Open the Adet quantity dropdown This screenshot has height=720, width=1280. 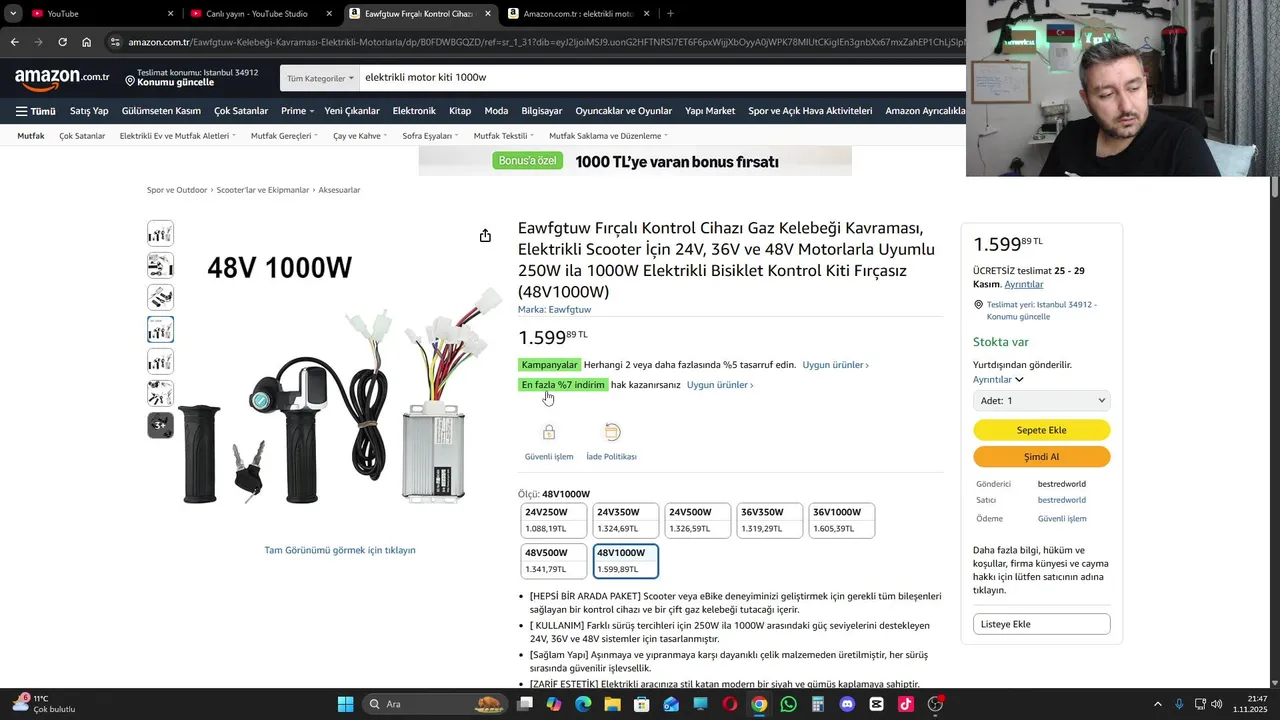(1041, 400)
